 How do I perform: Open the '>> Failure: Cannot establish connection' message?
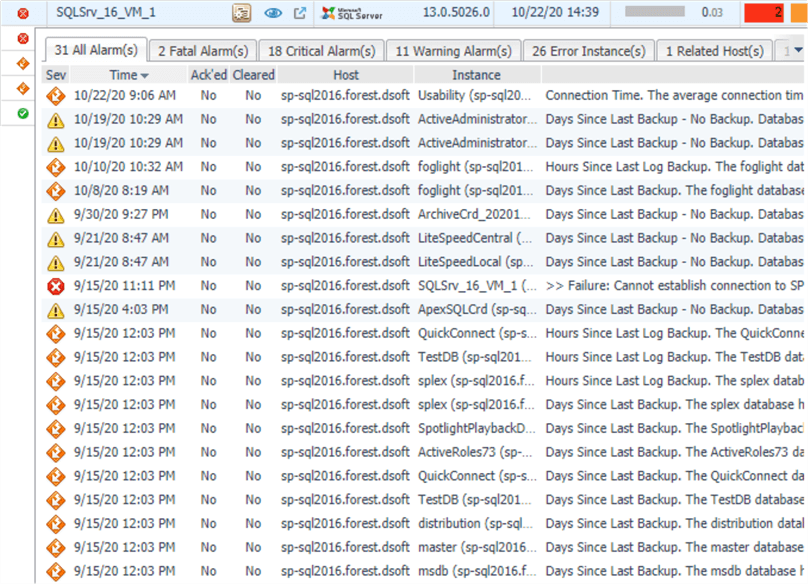(675, 286)
